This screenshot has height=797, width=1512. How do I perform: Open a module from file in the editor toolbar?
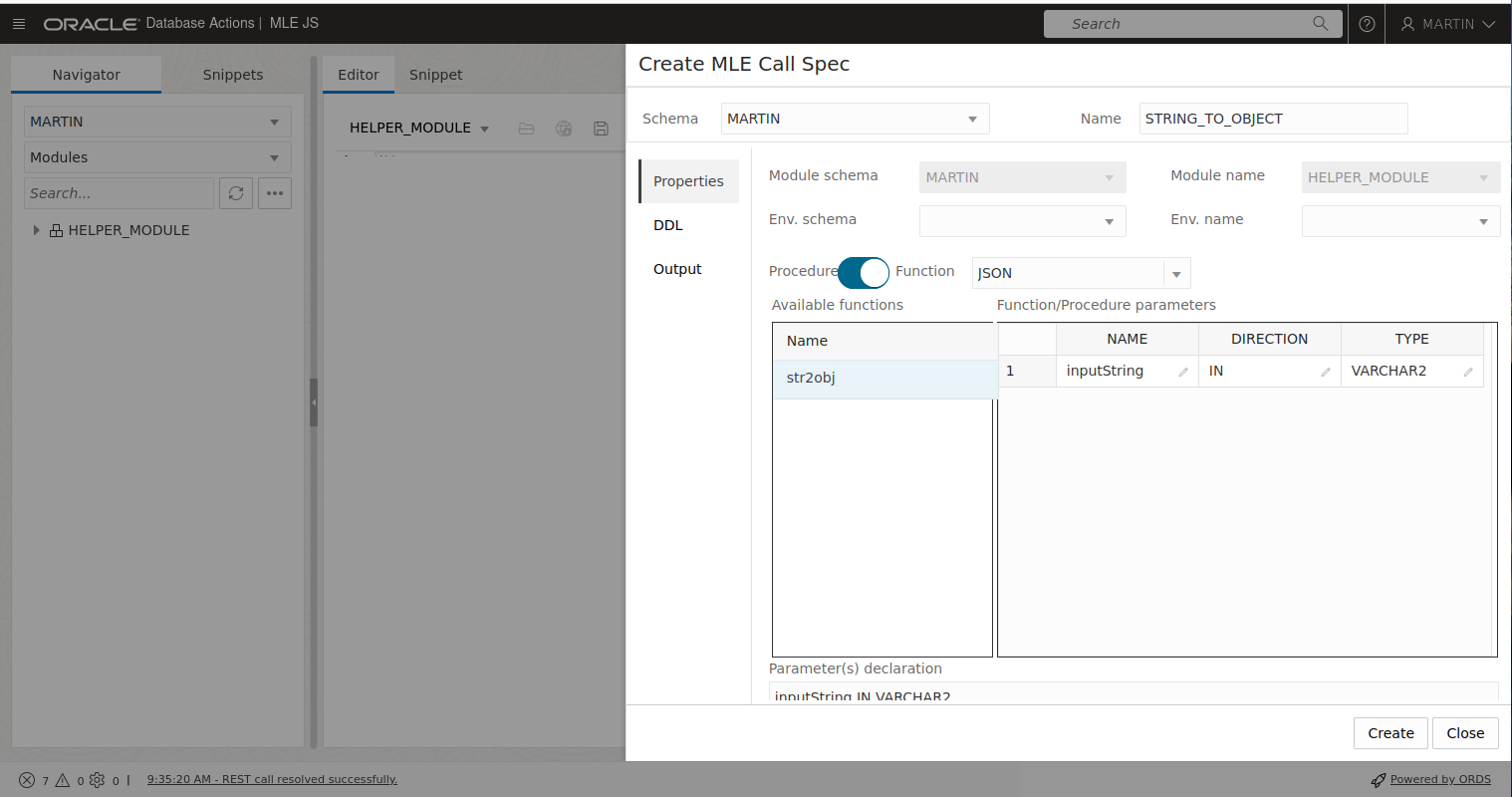click(x=526, y=128)
